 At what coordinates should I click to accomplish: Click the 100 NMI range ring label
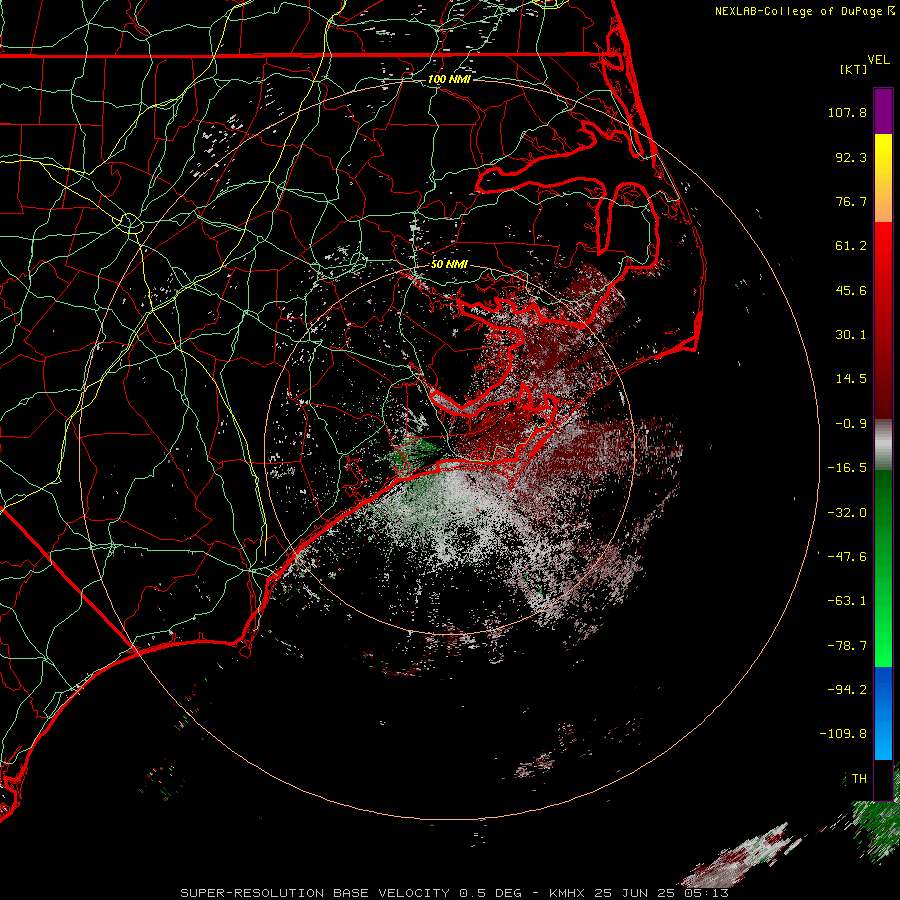(449, 79)
